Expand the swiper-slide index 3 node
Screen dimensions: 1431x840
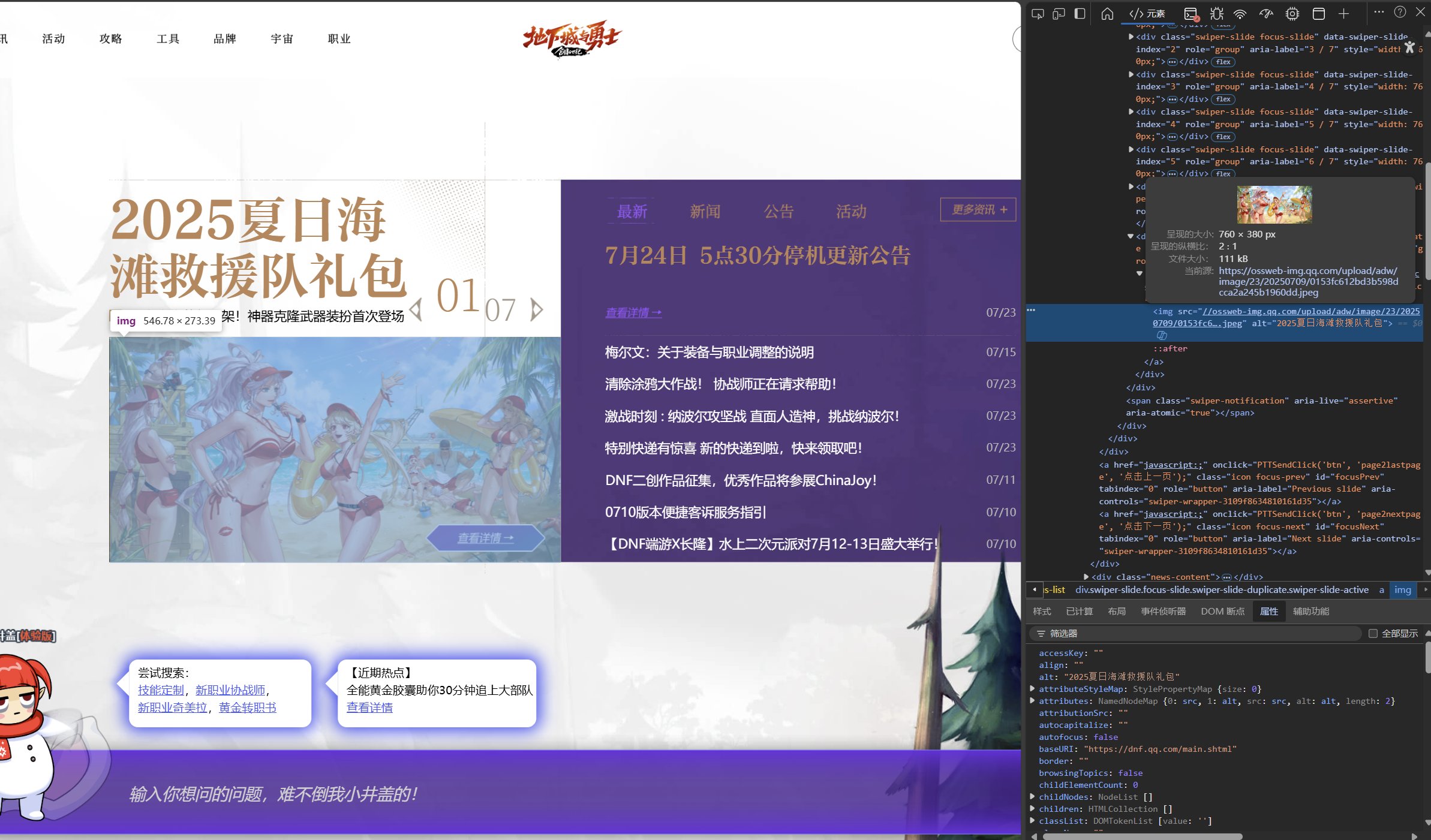coord(1131,74)
